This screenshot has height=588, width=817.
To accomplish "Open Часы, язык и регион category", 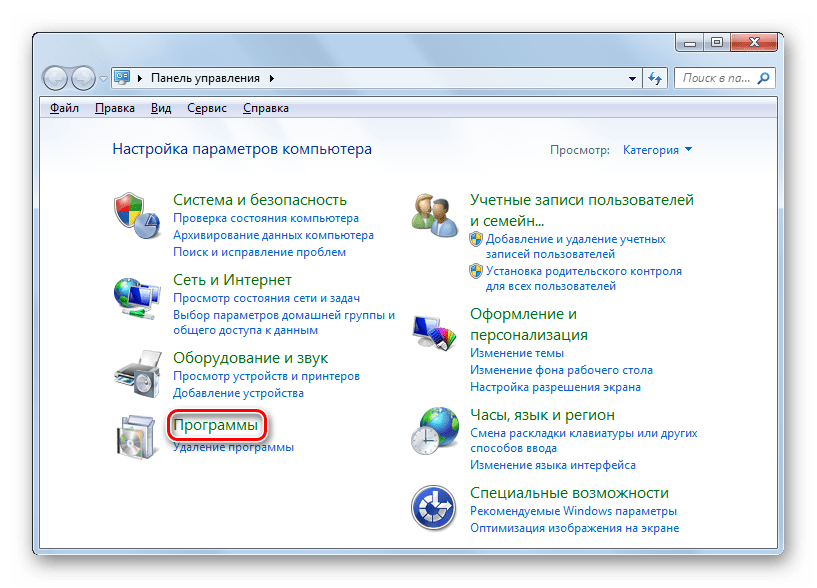I will coord(542,415).
